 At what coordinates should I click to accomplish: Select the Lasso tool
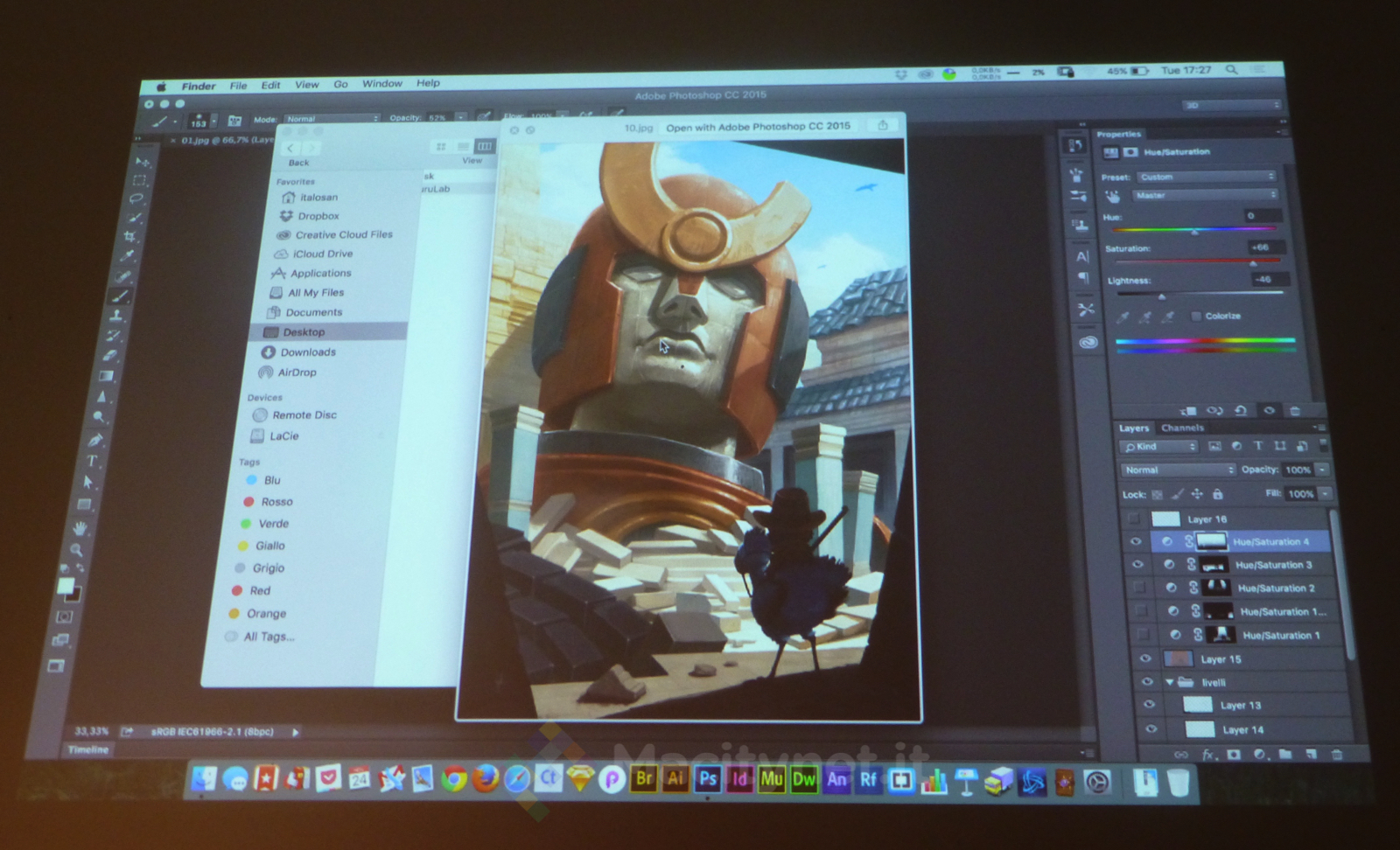136,199
